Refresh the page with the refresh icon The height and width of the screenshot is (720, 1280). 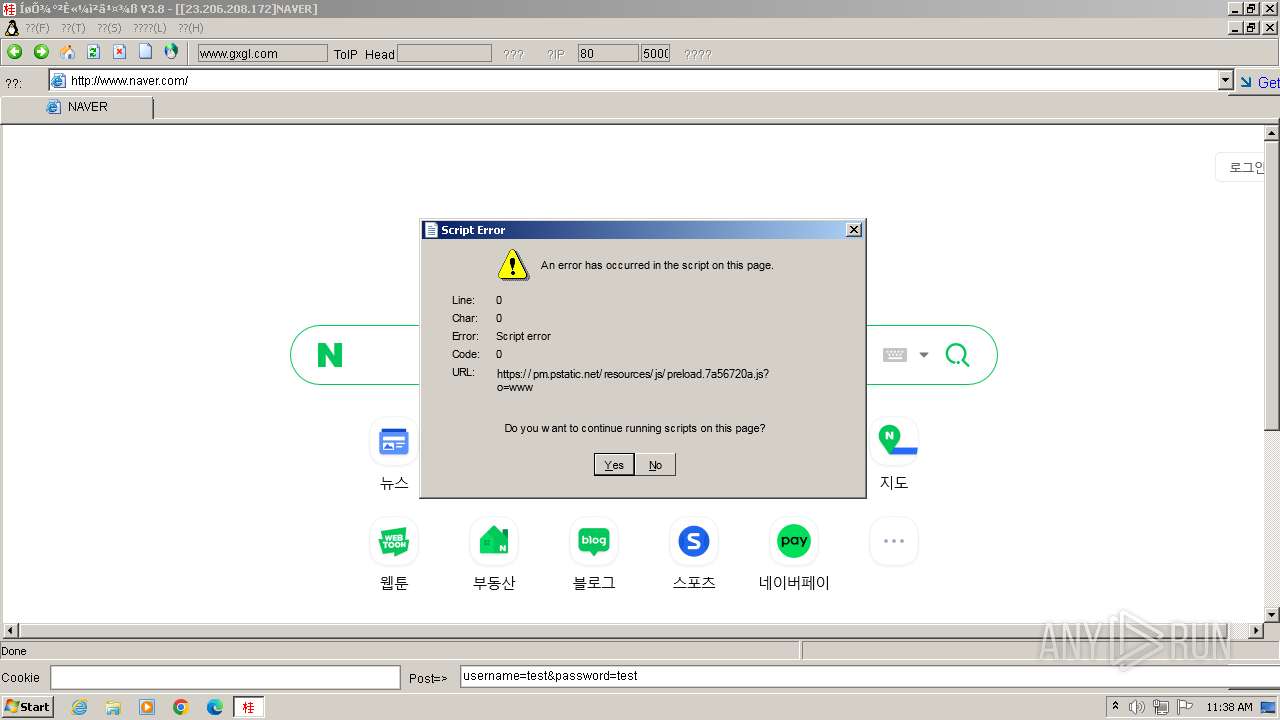93,52
